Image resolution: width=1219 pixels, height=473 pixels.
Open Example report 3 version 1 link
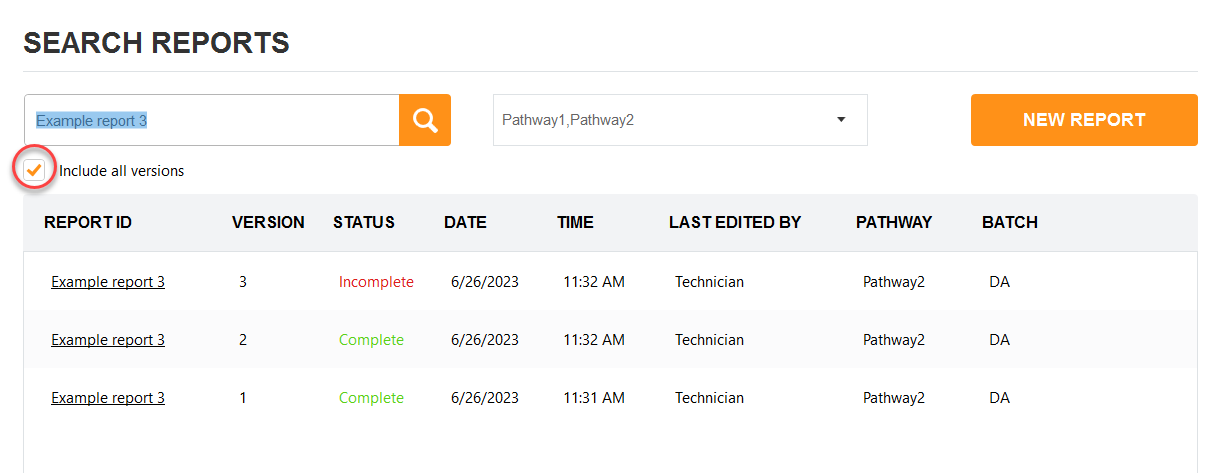tap(108, 398)
